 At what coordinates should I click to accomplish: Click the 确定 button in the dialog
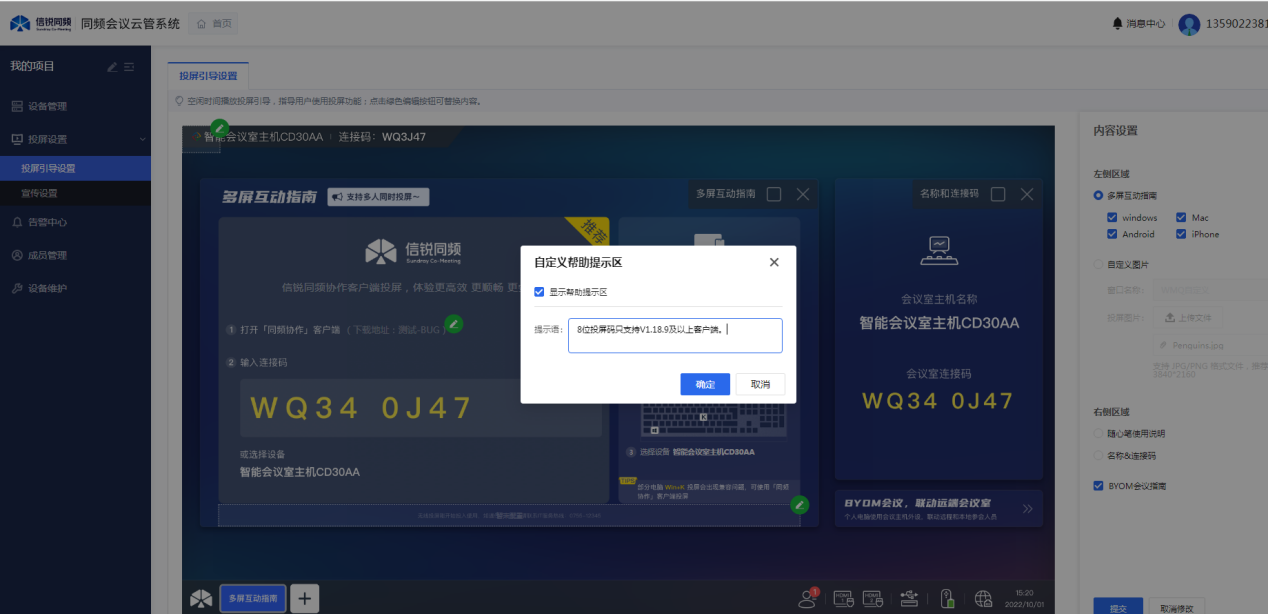coord(705,385)
